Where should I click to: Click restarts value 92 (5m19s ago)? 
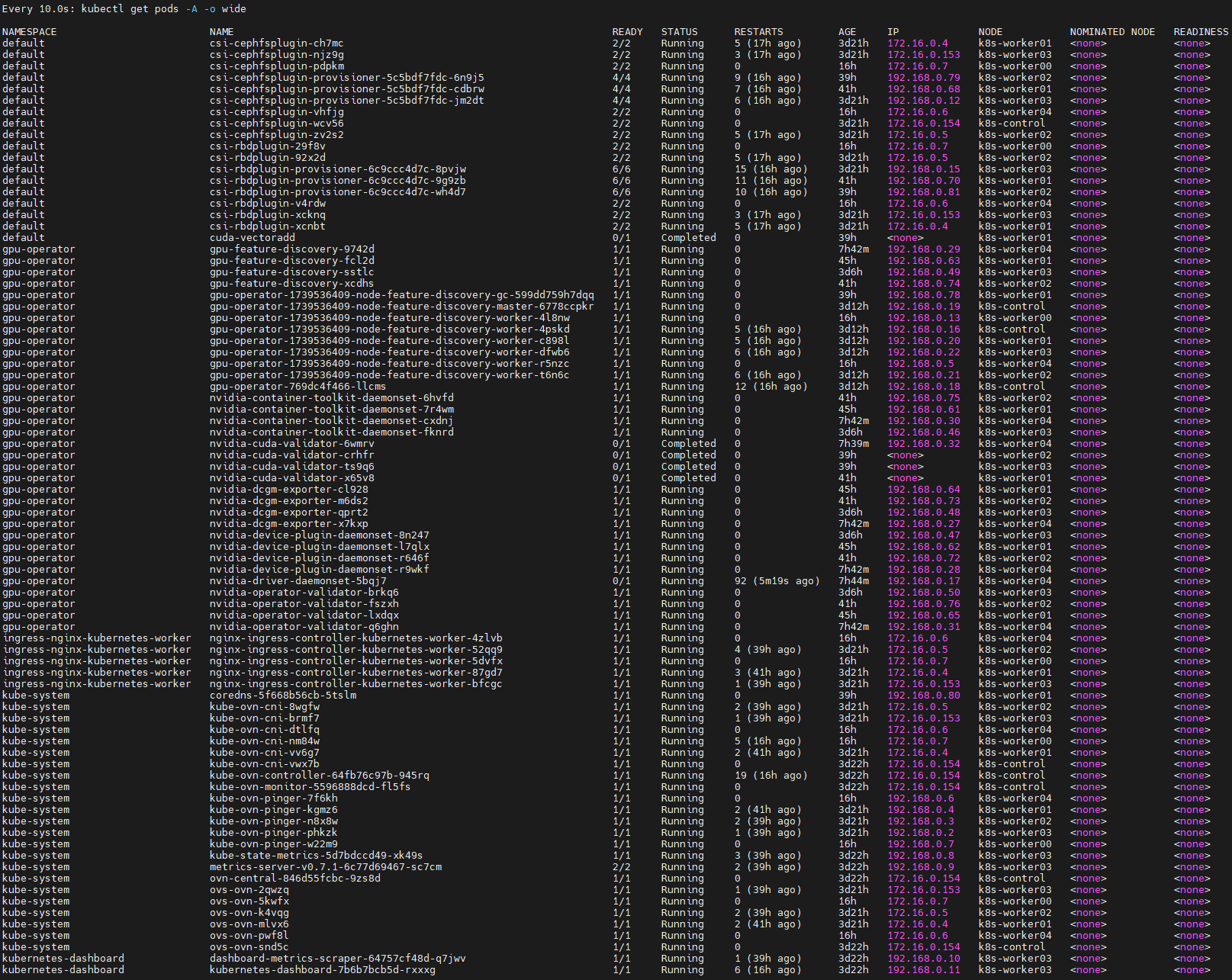tap(777, 581)
